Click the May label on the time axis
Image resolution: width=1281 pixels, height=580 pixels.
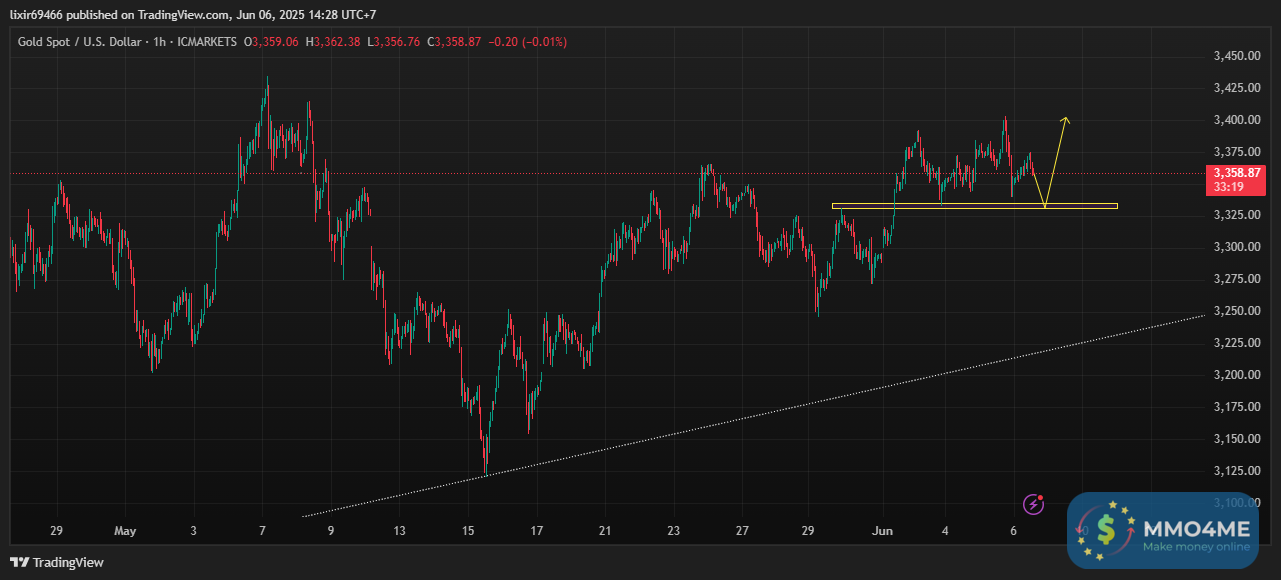(x=125, y=531)
